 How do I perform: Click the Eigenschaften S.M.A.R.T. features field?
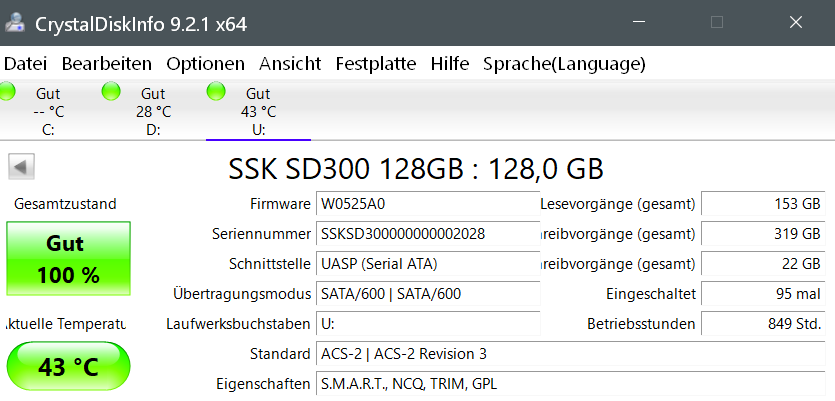point(570,384)
